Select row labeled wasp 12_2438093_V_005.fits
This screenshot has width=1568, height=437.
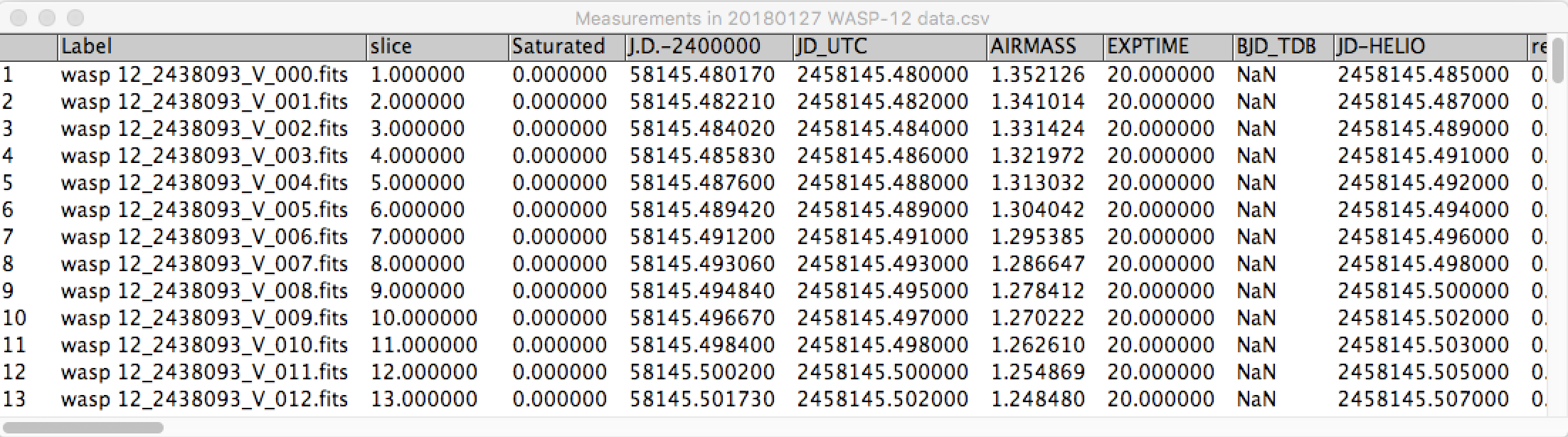[x=204, y=210]
